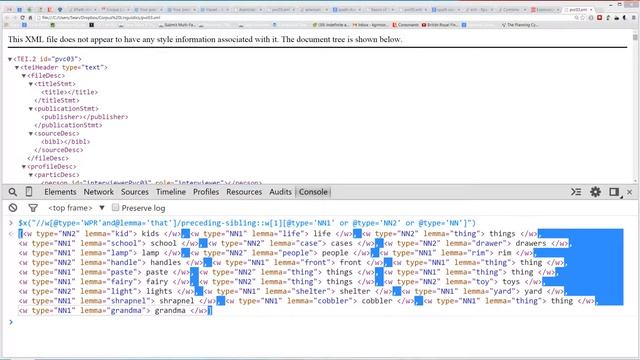Collapse the publicationStmt node
This screenshot has width=640, height=360.
[x=31, y=109]
